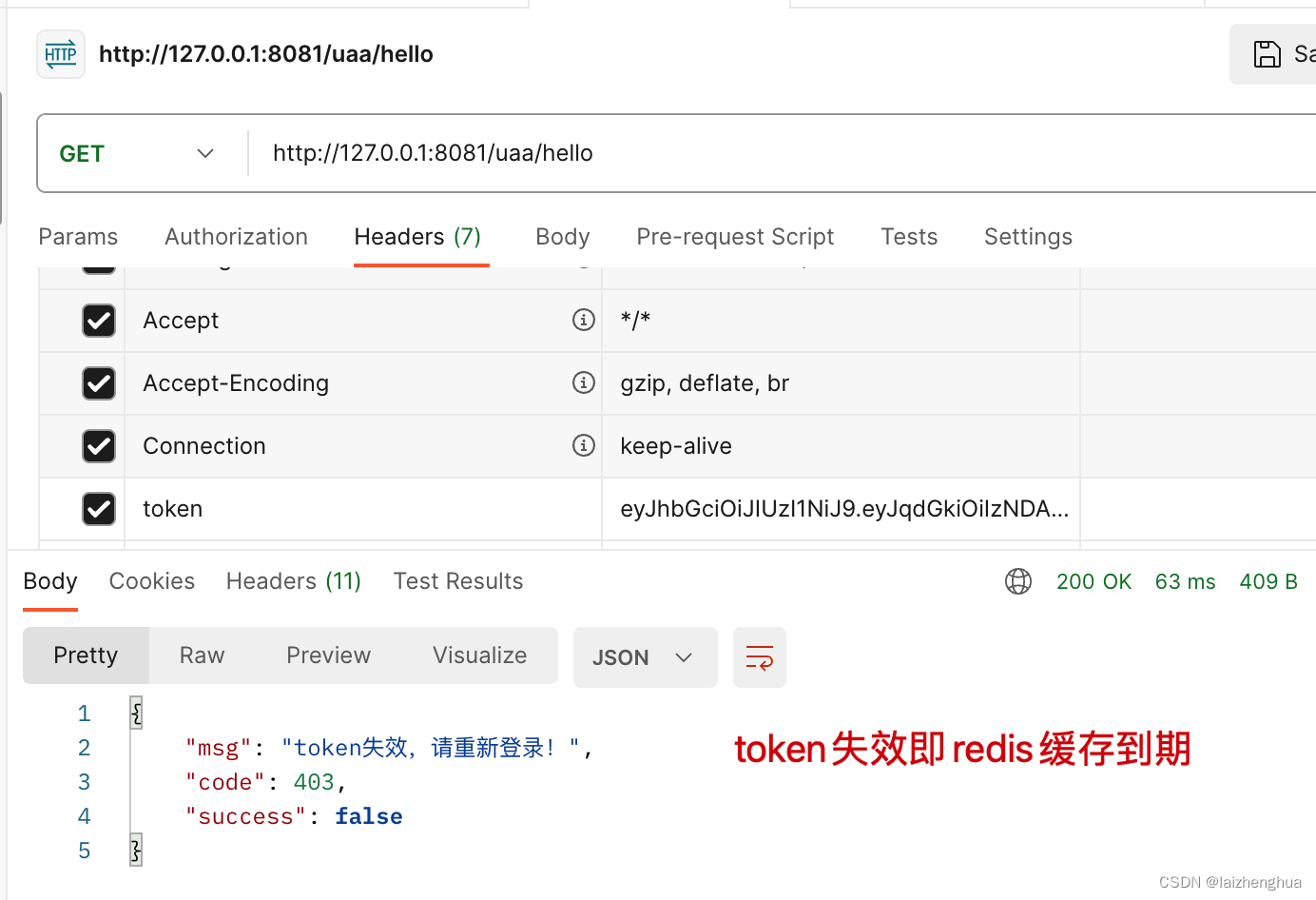Screen dimensions: 1316x900
Task: Click the Accept-Encoding key cell
Action: (363, 383)
